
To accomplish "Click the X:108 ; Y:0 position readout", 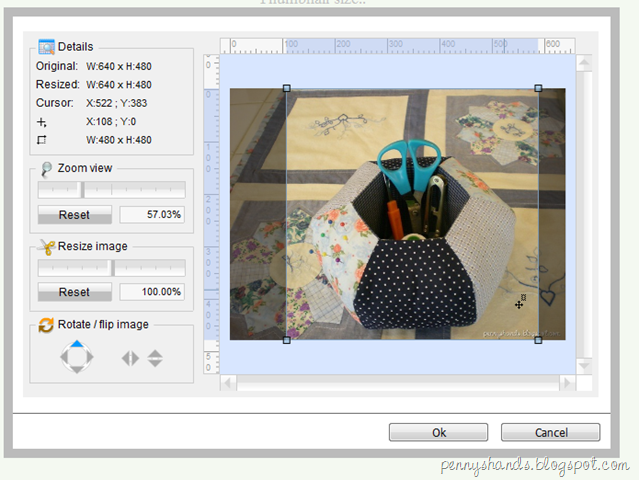I will point(111,122).
